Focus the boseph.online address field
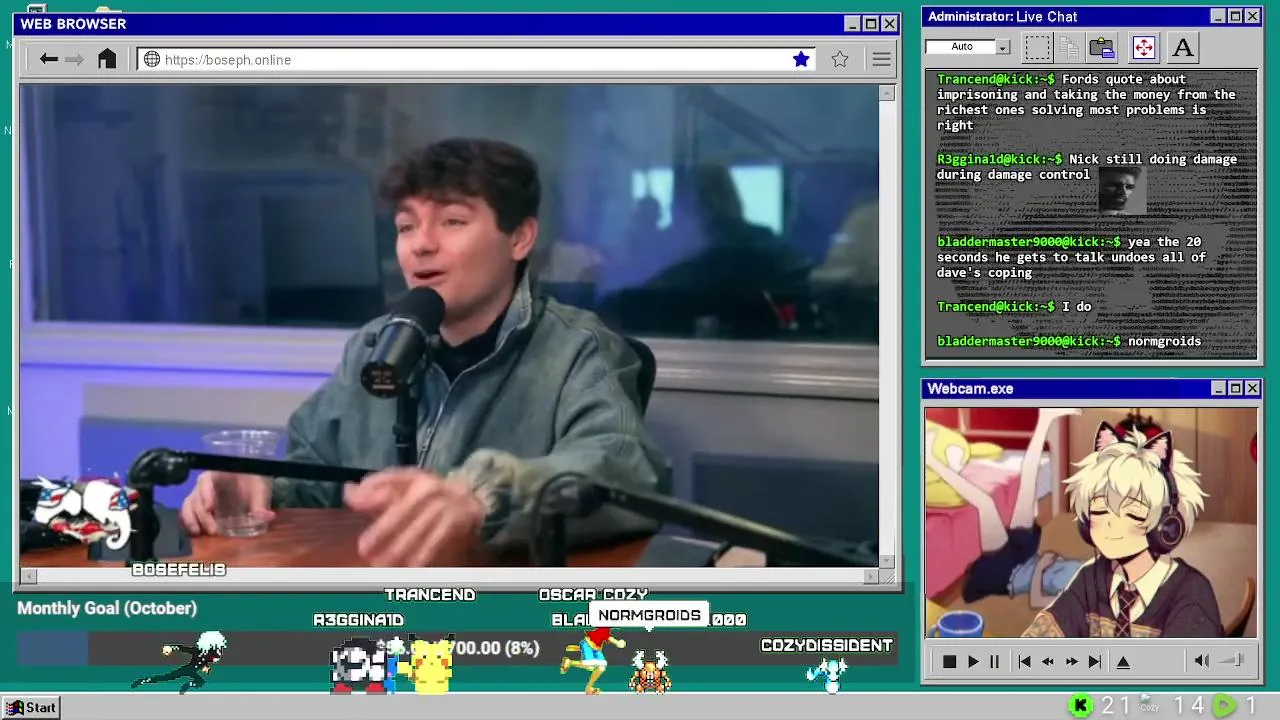 point(475,59)
